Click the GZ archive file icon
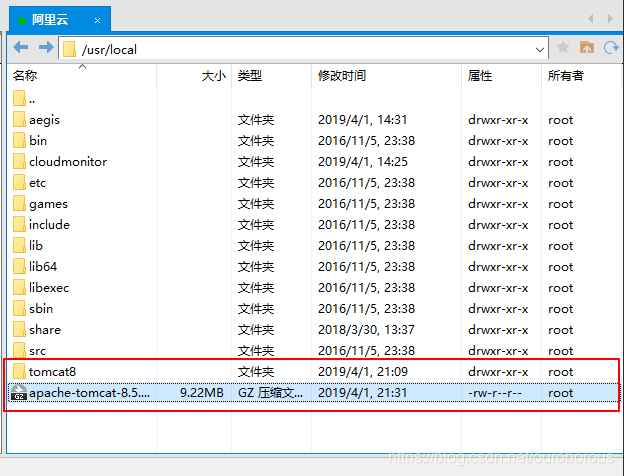The width and height of the screenshot is (624, 476). (19, 392)
